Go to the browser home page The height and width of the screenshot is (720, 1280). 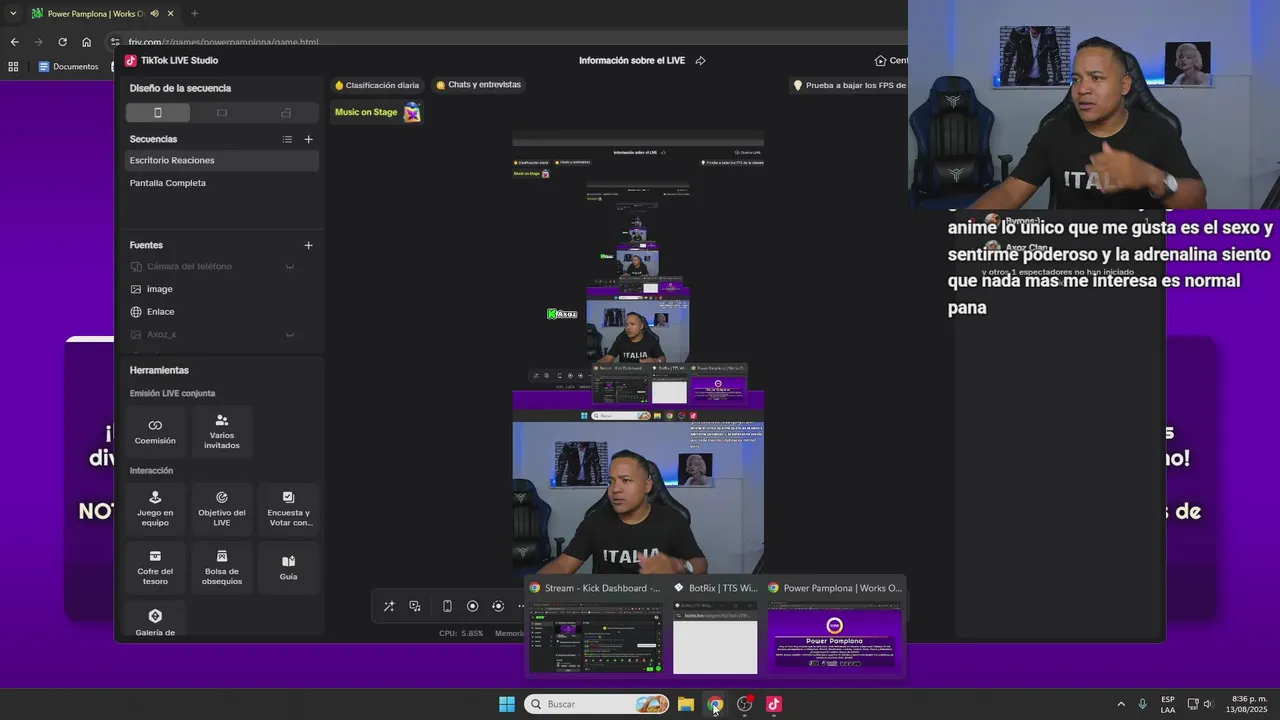[x=86, y=42]
